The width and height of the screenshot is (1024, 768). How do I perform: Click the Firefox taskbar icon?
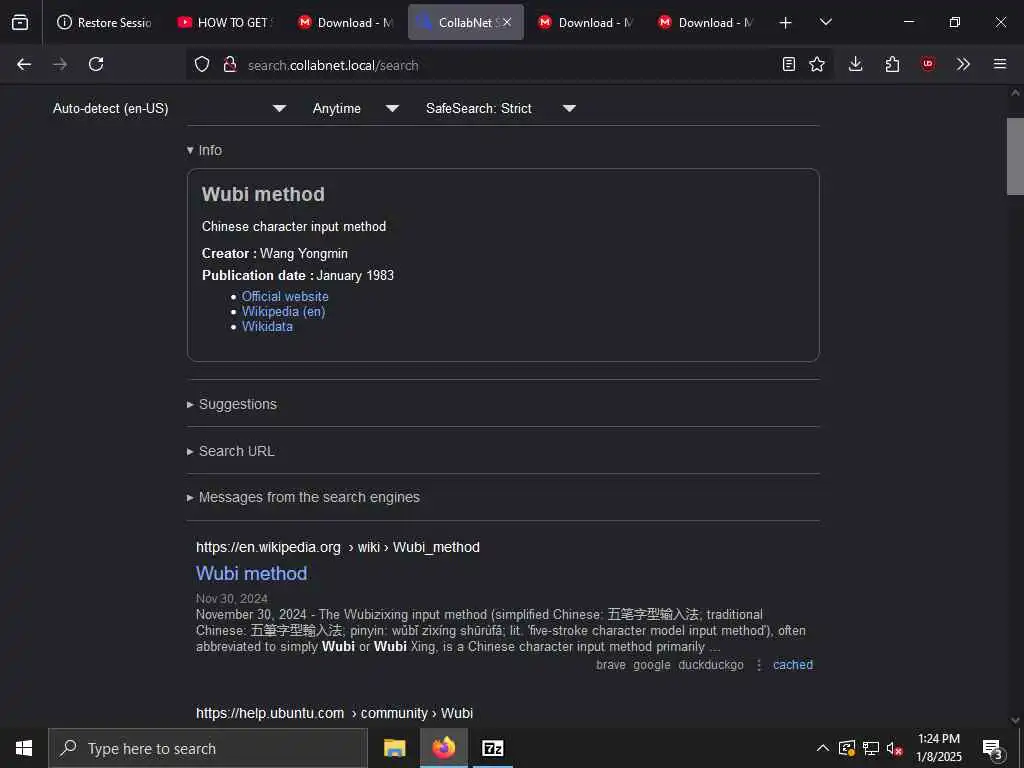coord(443,748)
